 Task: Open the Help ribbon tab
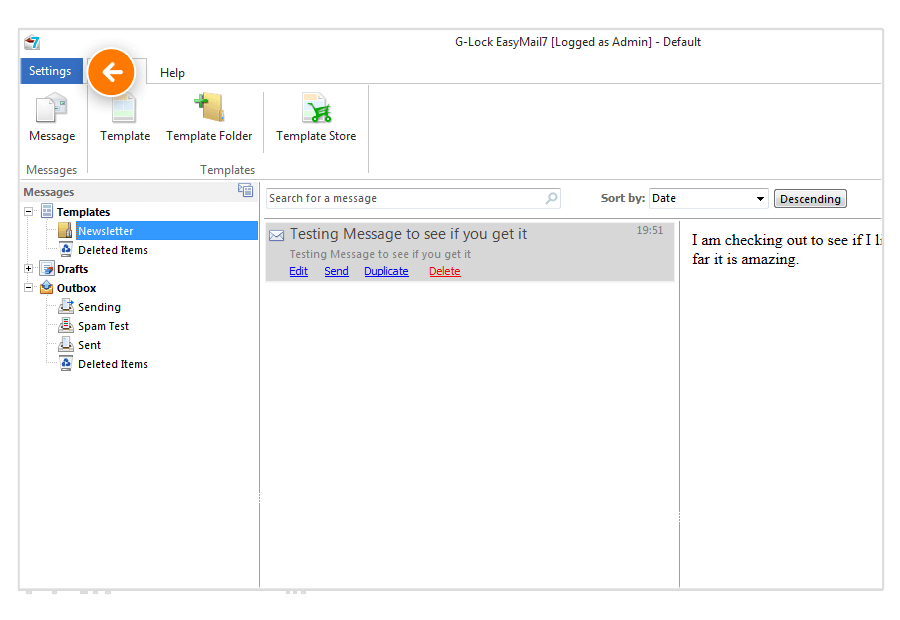[172, 73]
